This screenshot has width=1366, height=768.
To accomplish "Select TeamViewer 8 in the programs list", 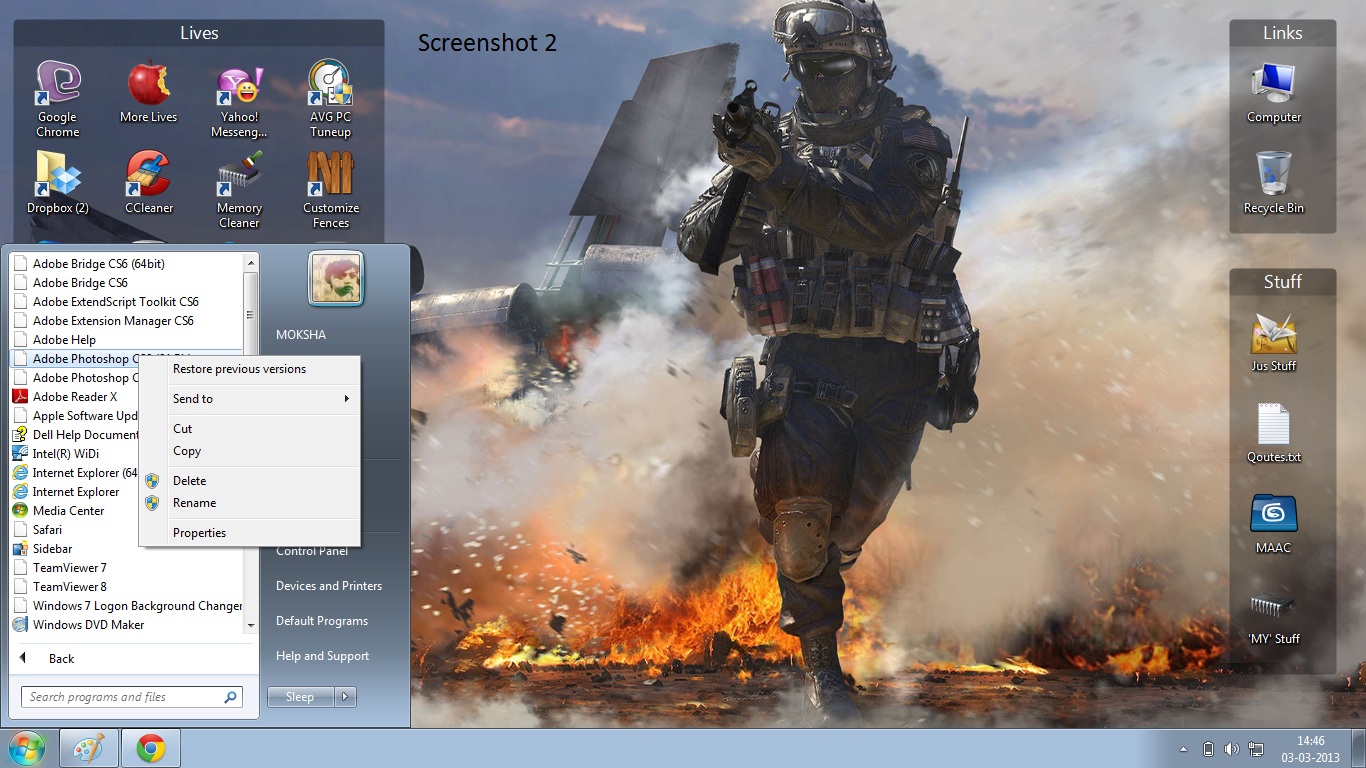I will click(69, 587).
